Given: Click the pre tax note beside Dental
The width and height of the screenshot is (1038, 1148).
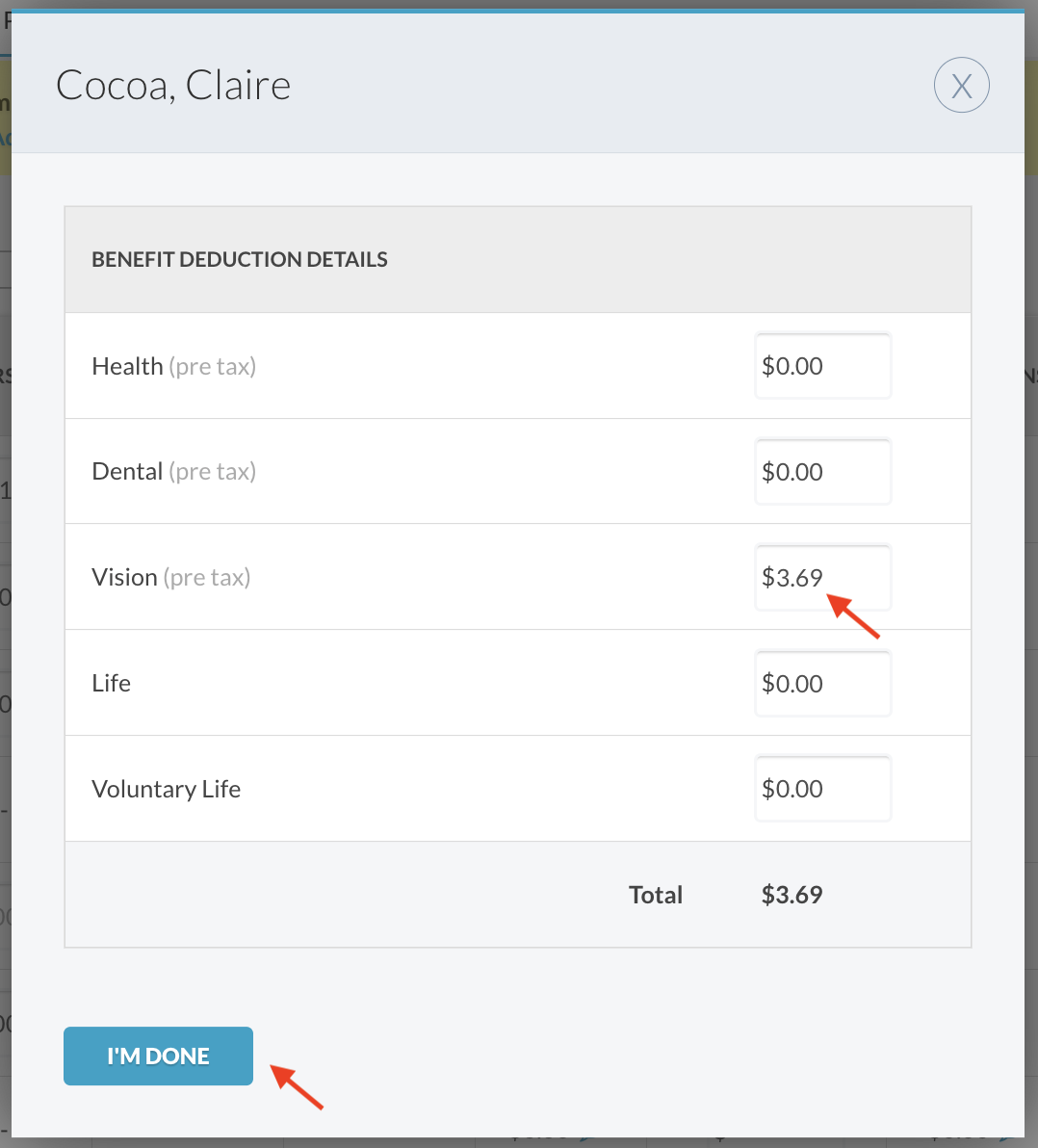Looking at the screenshot, I should pos(212,472).
